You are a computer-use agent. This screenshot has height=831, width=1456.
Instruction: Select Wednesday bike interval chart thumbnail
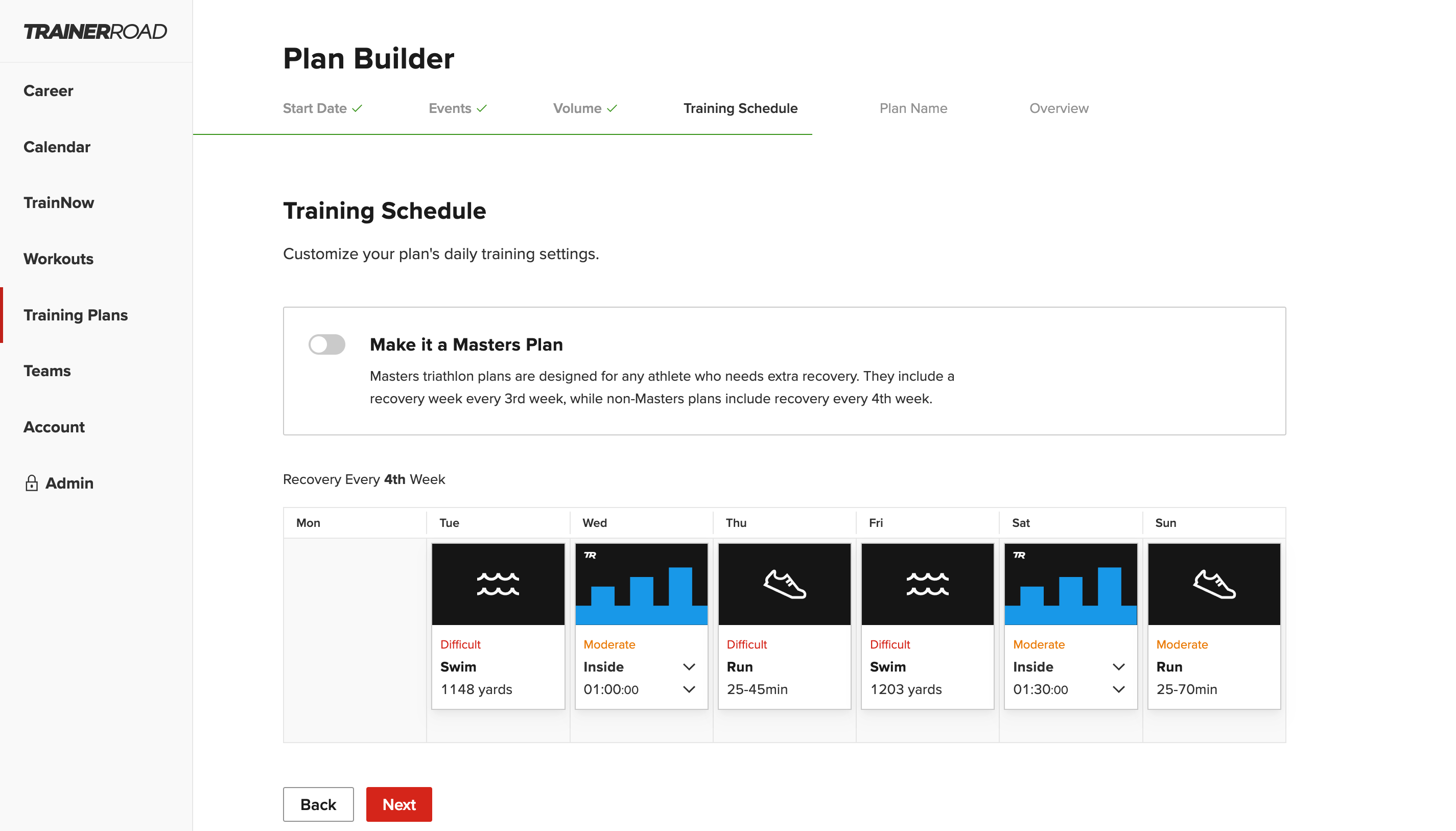641,584
